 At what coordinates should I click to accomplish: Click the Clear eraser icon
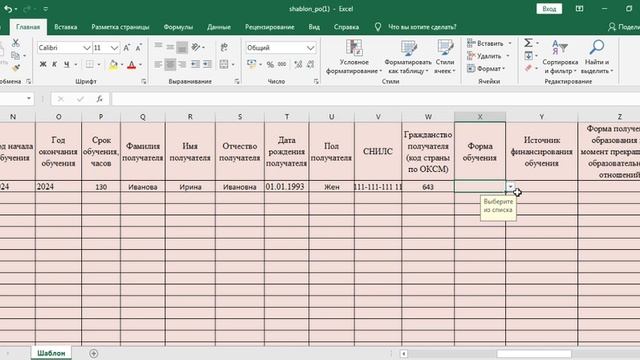click(528, 68)
